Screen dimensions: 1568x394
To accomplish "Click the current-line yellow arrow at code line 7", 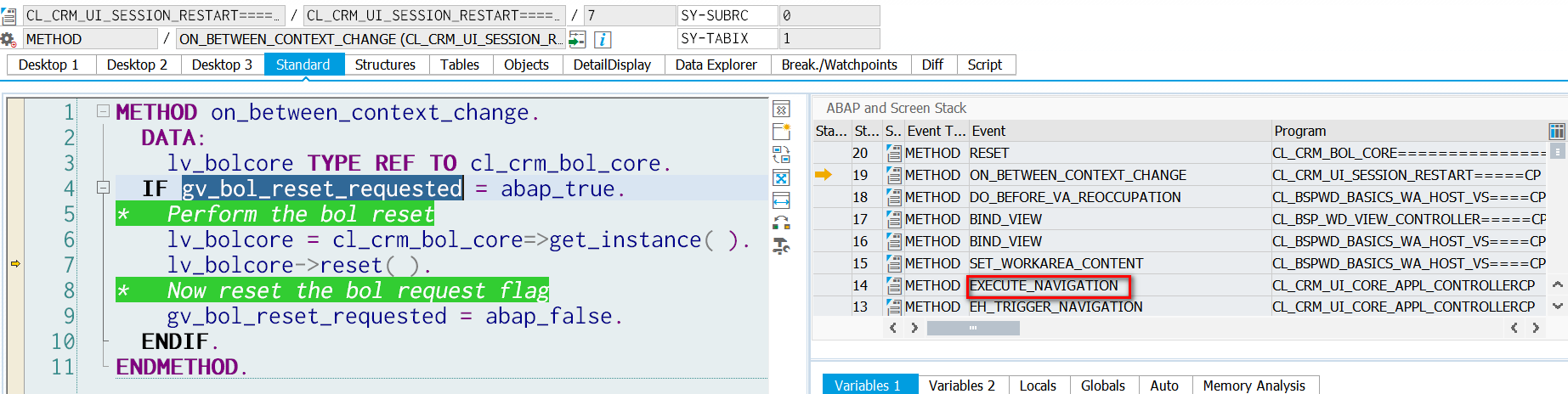I will (x=15, y=264).
